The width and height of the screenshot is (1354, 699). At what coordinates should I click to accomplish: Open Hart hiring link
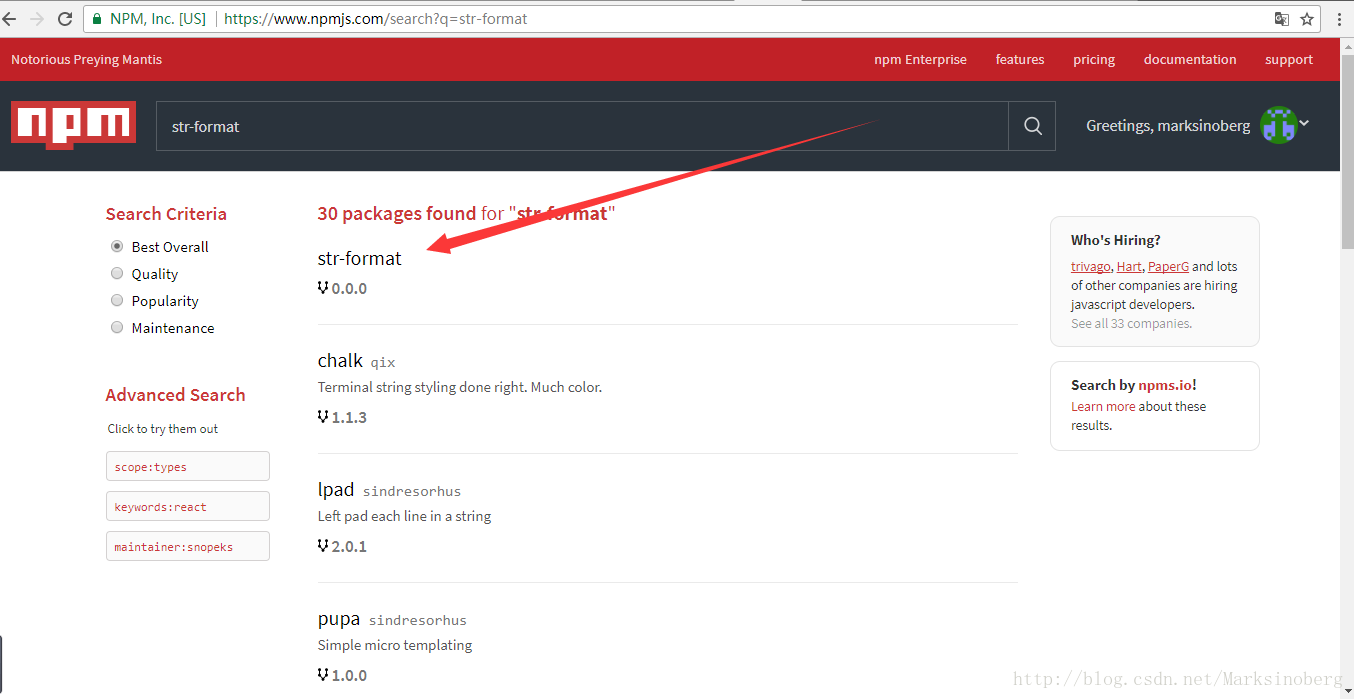click(1129, 267)
